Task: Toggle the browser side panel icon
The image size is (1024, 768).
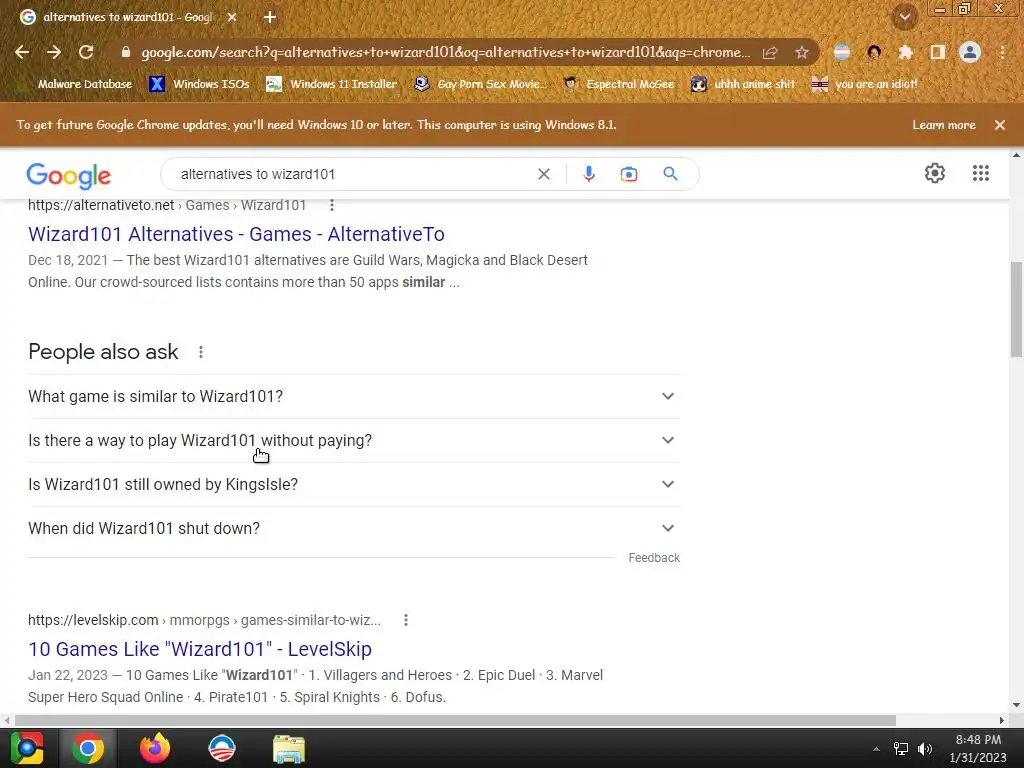Action: (x=938, y=52)
